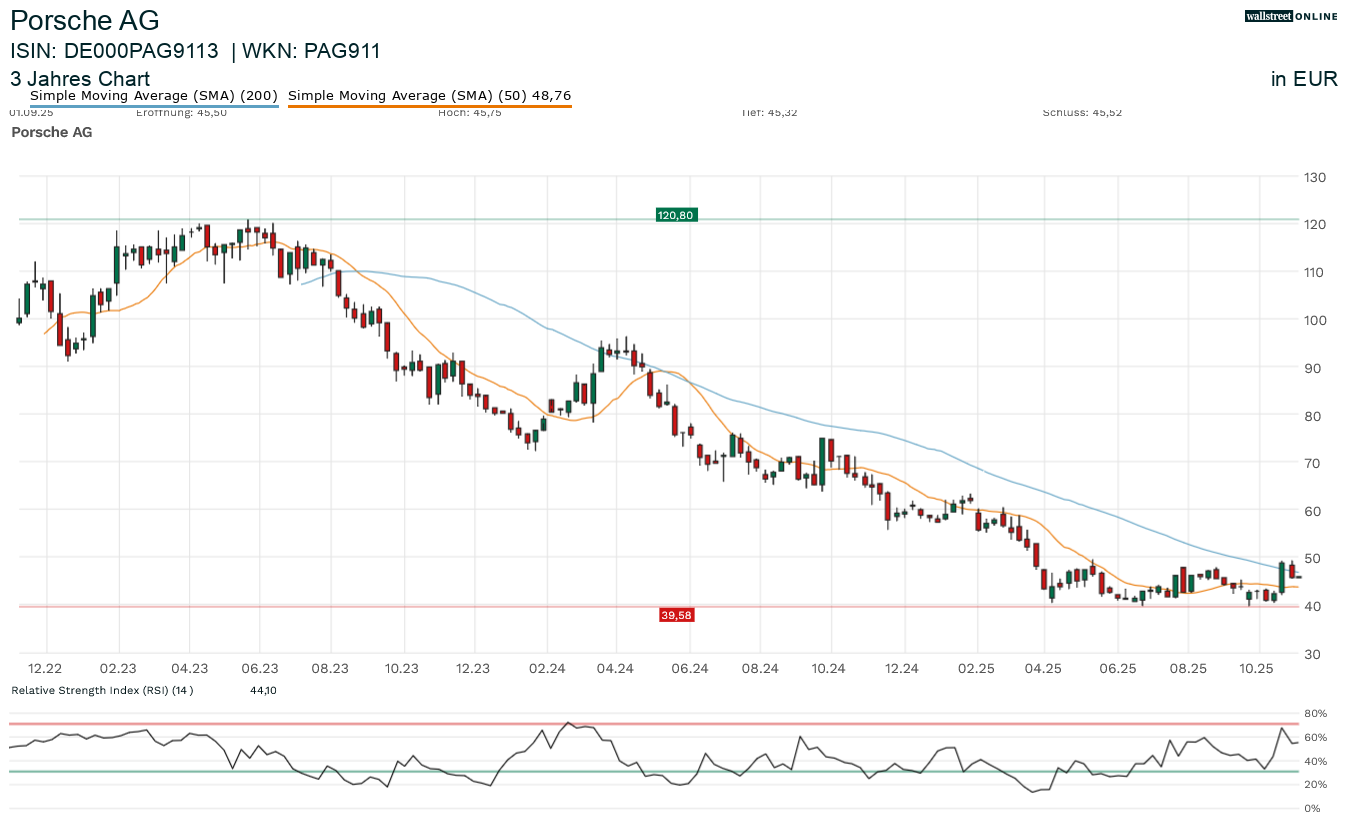
Task: Click the 44,10 RSI value
Action: (x=263, y=690)
